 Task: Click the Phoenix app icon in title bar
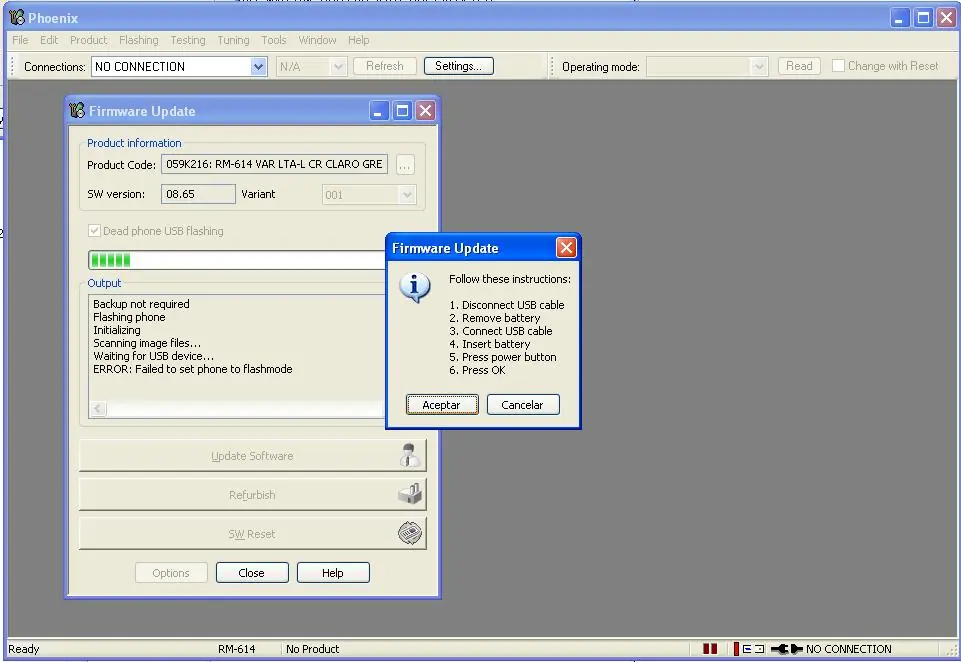tap(17, 17)
